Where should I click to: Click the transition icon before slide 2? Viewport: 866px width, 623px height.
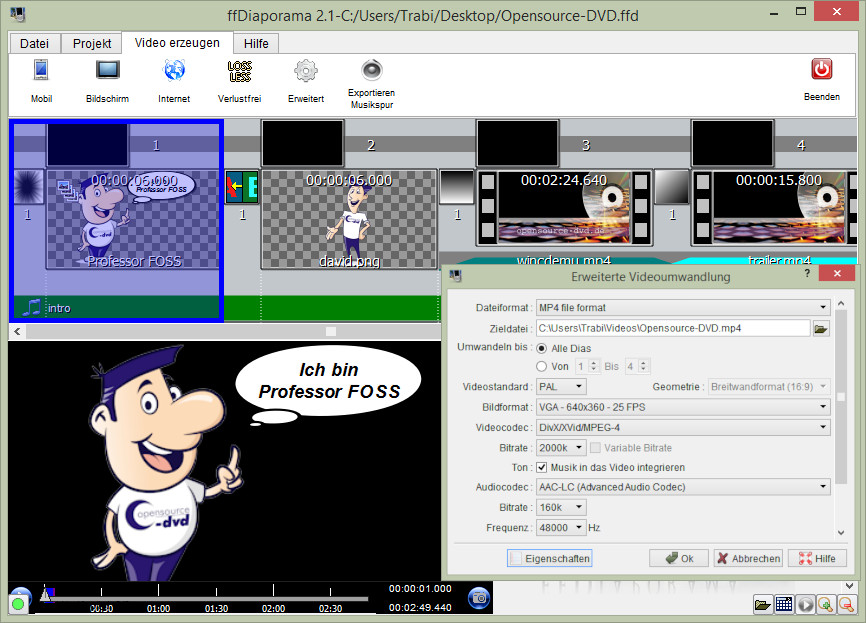pos(242,187)
